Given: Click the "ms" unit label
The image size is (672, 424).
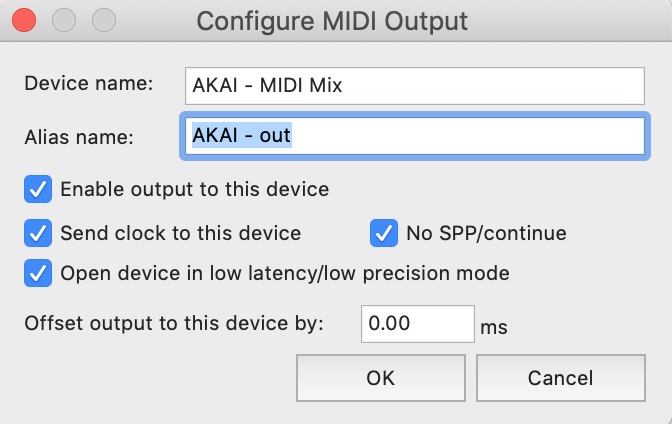Looking at the screenshot, I should pos(495,327).
